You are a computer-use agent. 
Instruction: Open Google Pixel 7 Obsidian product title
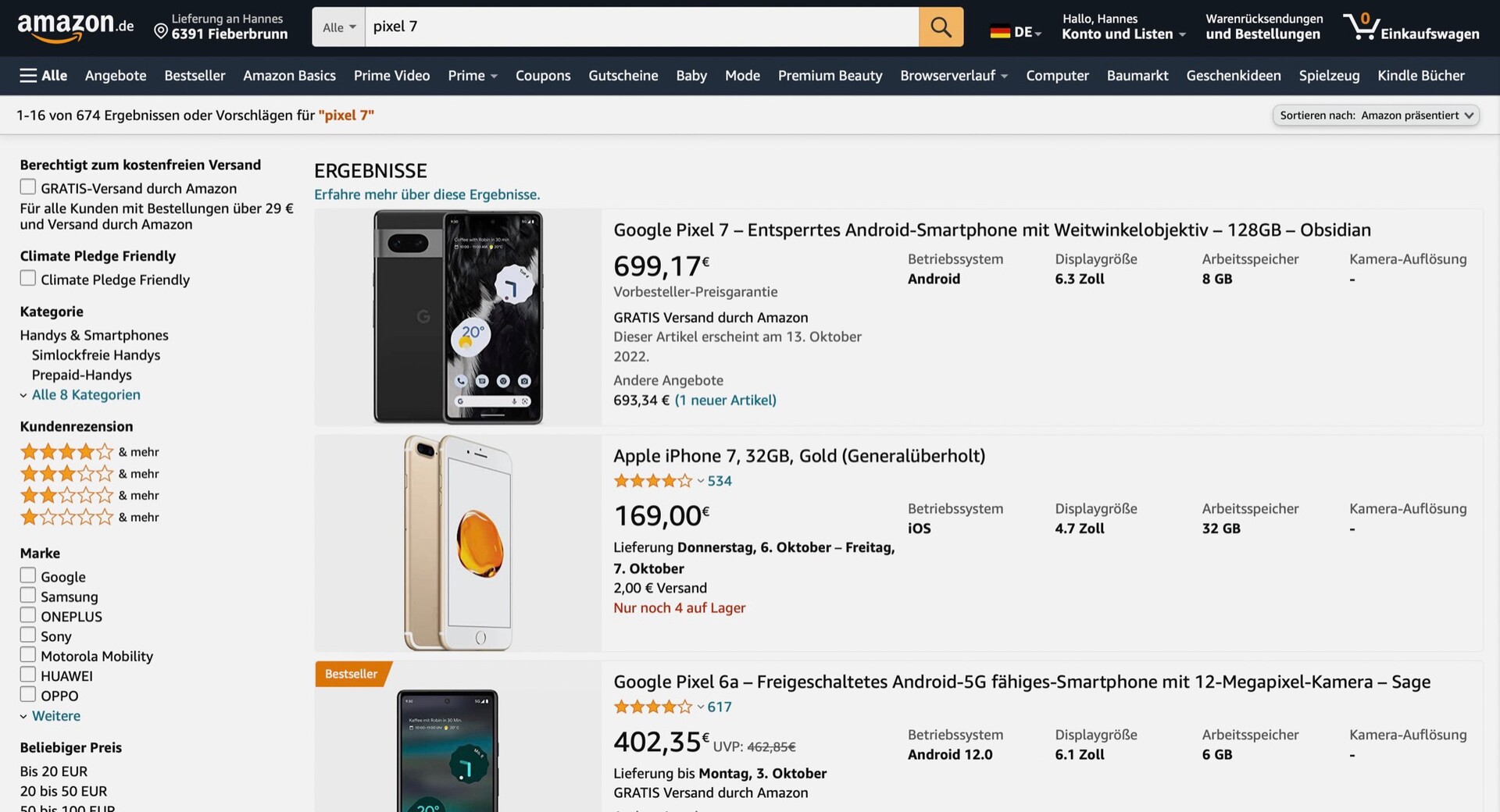click(x=991, y=230)
